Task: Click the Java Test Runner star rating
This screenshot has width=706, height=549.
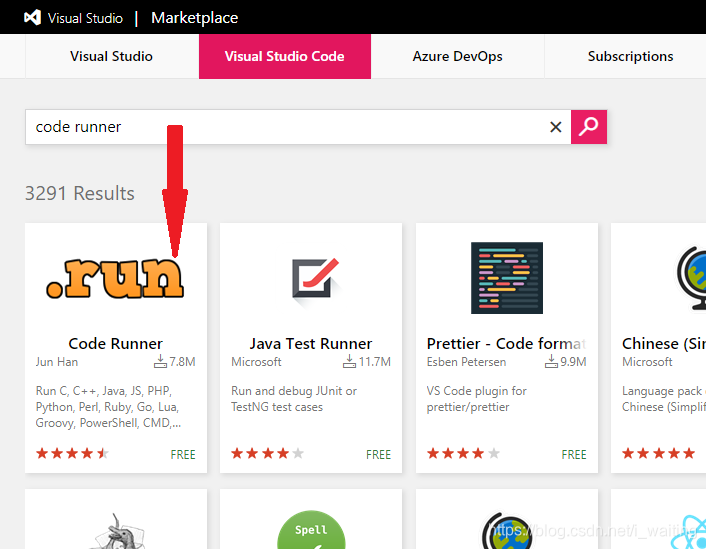Action: tap(267, 453)
